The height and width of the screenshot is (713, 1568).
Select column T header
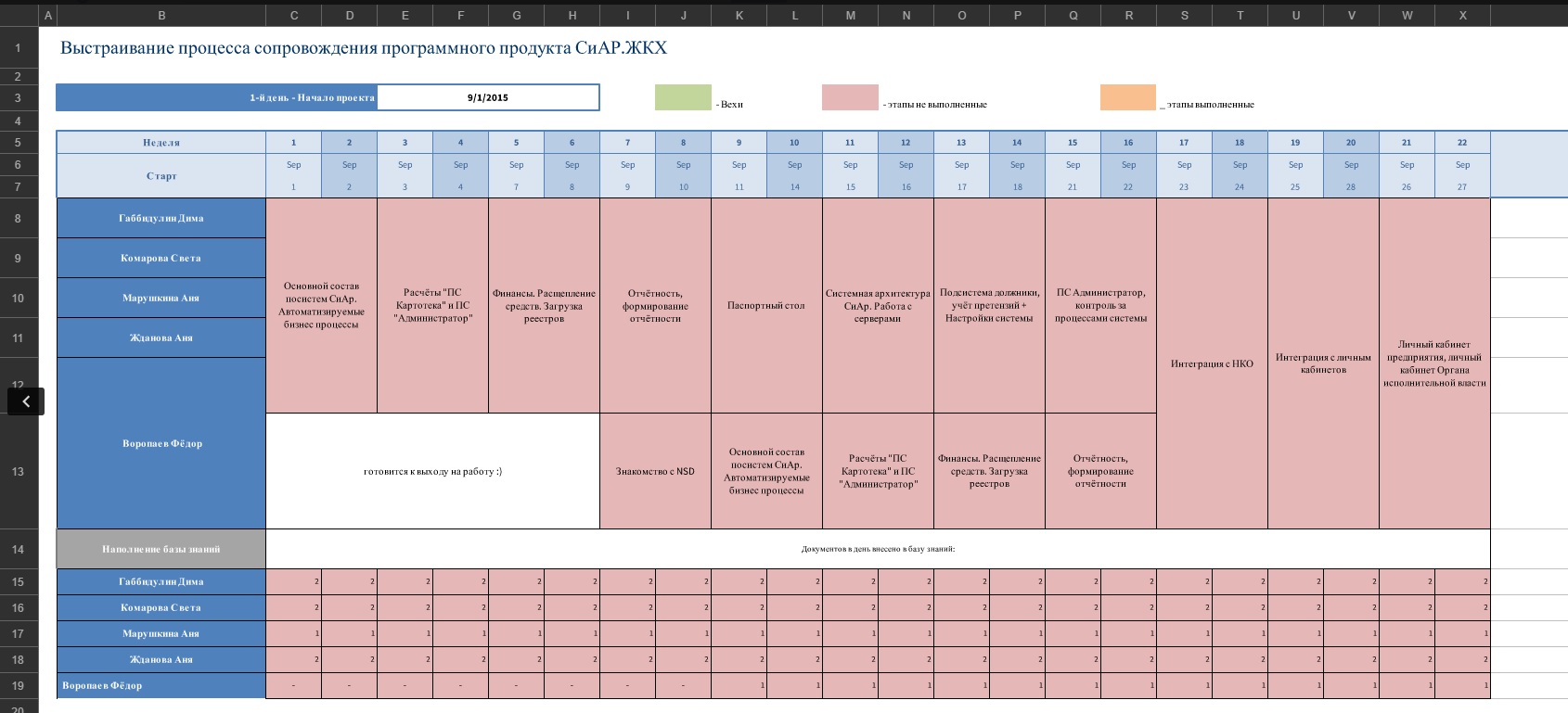[x=1240, y=15]
